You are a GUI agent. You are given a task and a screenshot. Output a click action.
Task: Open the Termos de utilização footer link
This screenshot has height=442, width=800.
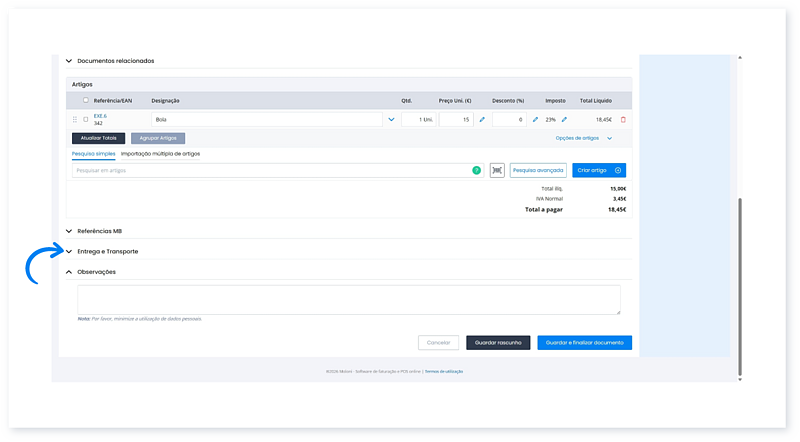coord(444,371)
